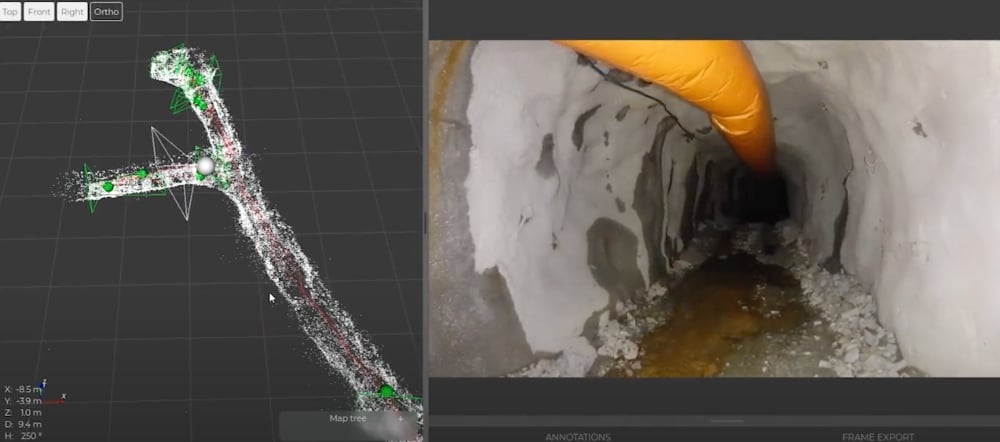Viewport: 1000px width, 442px height.
Task: Click the white sphere at the tunnel junction
Action: tap(206, 165)
